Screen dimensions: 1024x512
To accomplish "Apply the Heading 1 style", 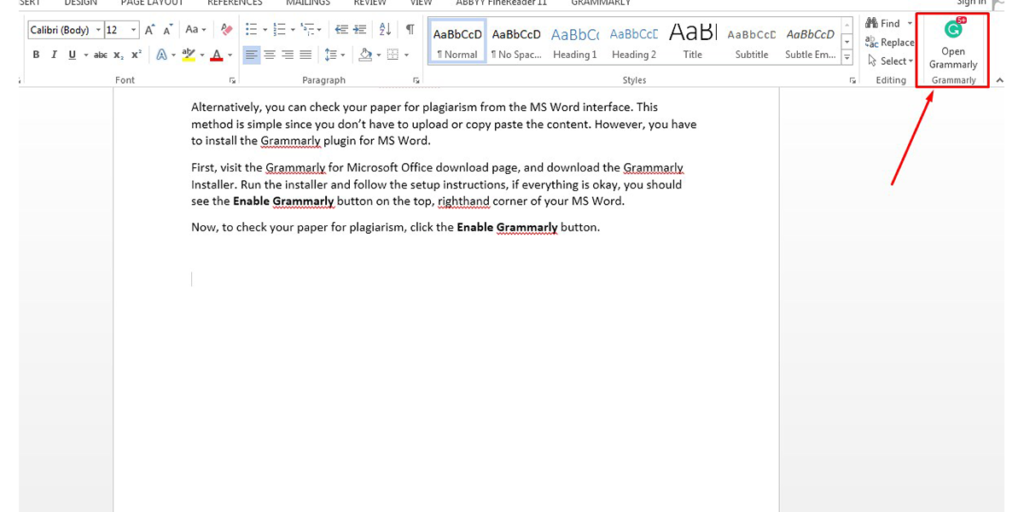I will (575, 41).
